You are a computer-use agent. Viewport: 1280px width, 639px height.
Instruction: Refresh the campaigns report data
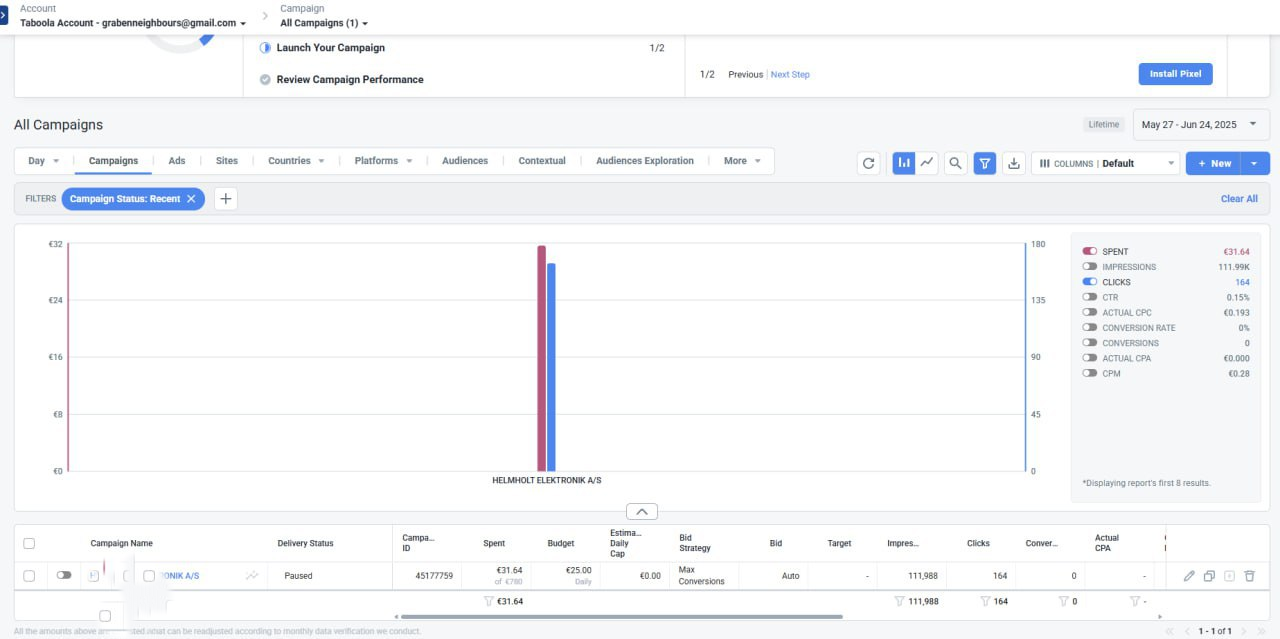click(868, 162)
